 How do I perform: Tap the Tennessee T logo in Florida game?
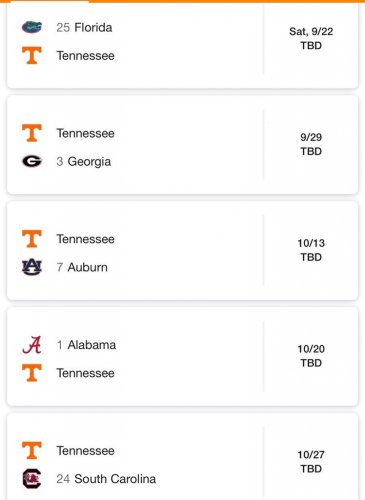pyautogui.click(x=32, y=55)
